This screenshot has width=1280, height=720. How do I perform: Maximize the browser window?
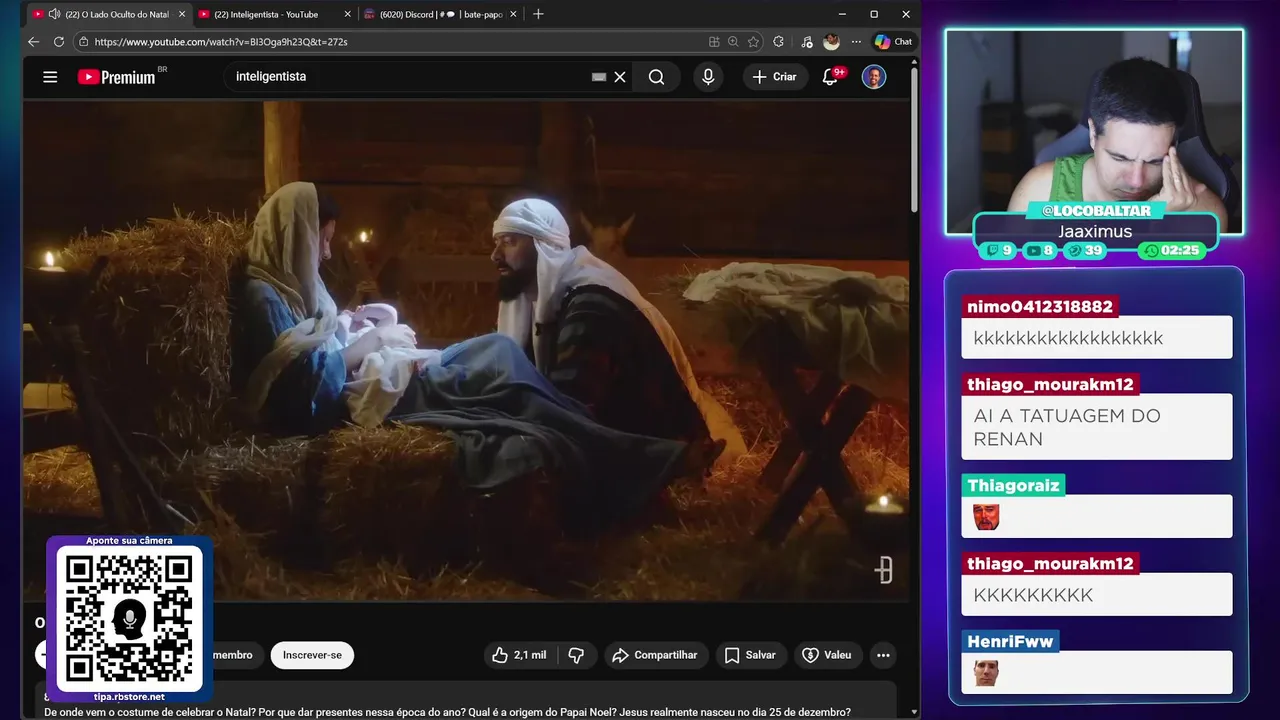point(874,14)
